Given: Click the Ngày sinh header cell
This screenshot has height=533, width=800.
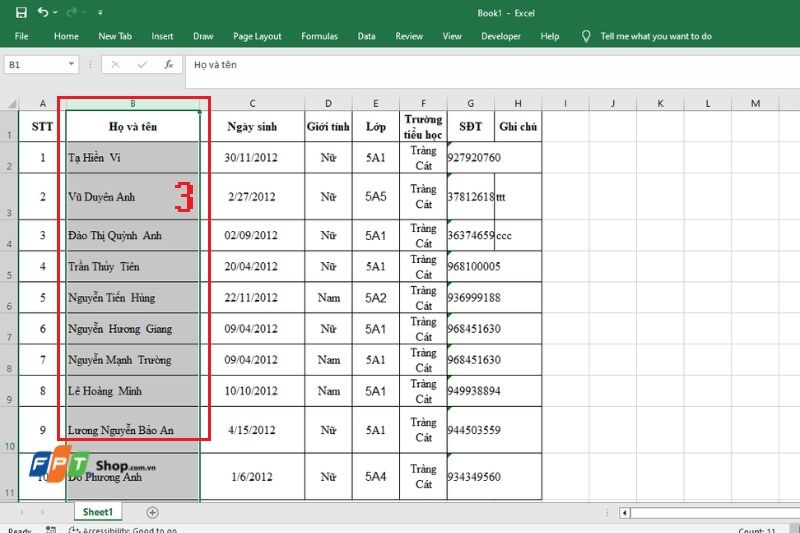Looking at the screenshot, I should pyautogui.click(x=252, y=126).
